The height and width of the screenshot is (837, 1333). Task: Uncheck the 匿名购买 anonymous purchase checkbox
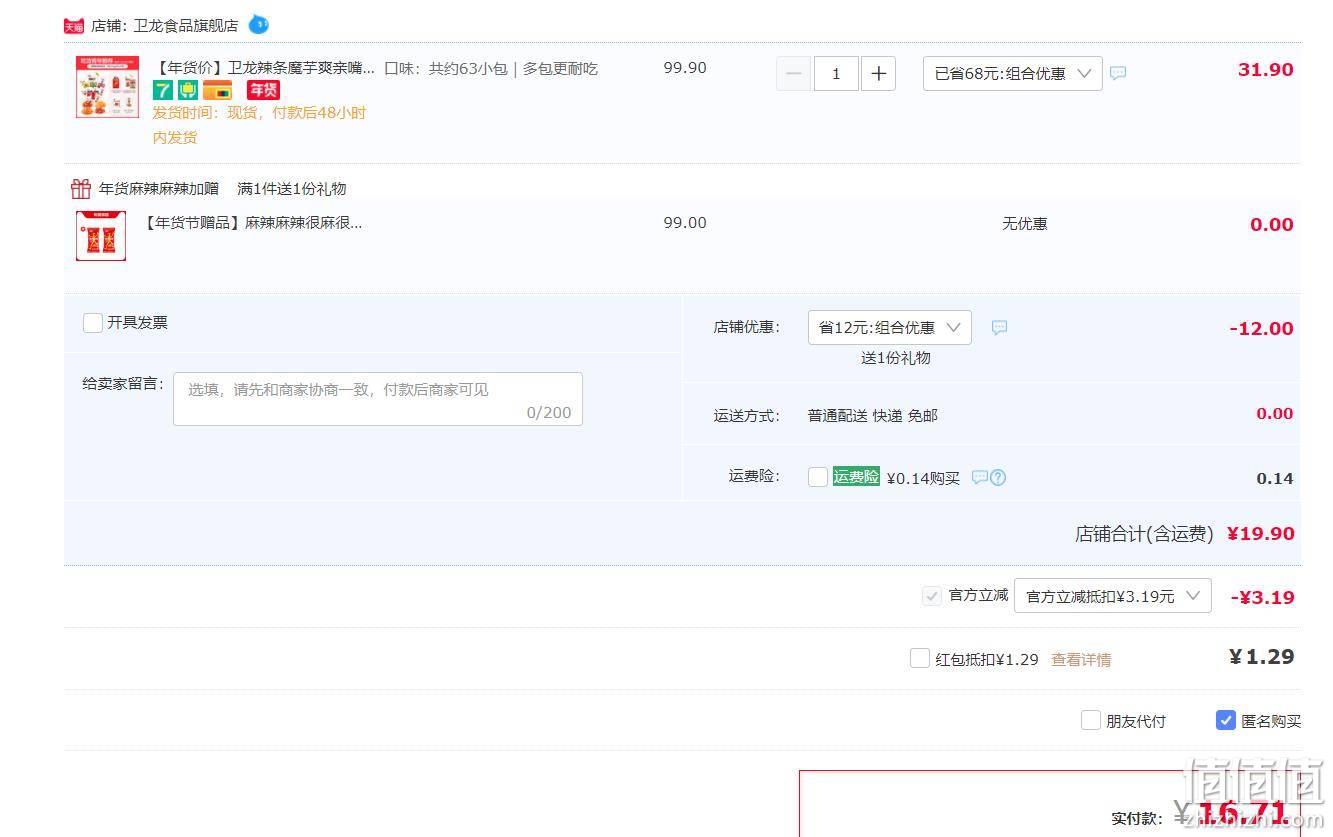1226,720
